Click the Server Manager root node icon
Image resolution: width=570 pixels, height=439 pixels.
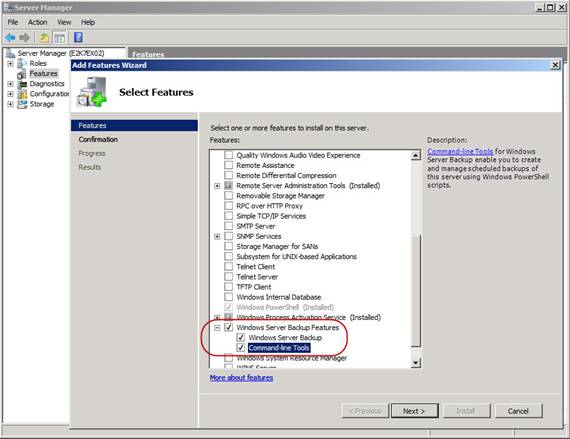[11, 53]
